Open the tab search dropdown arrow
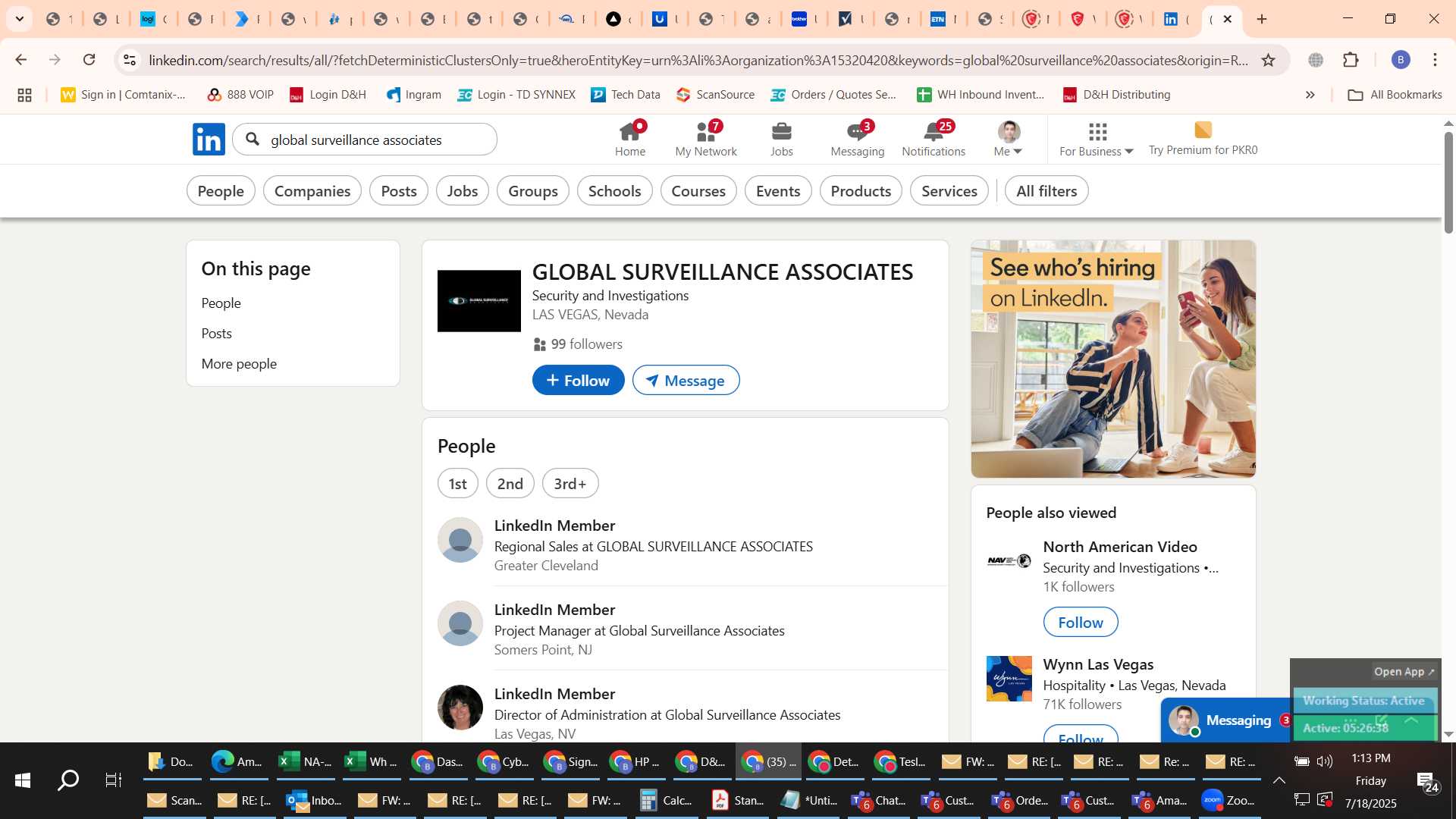 click(x=20, y=19)
